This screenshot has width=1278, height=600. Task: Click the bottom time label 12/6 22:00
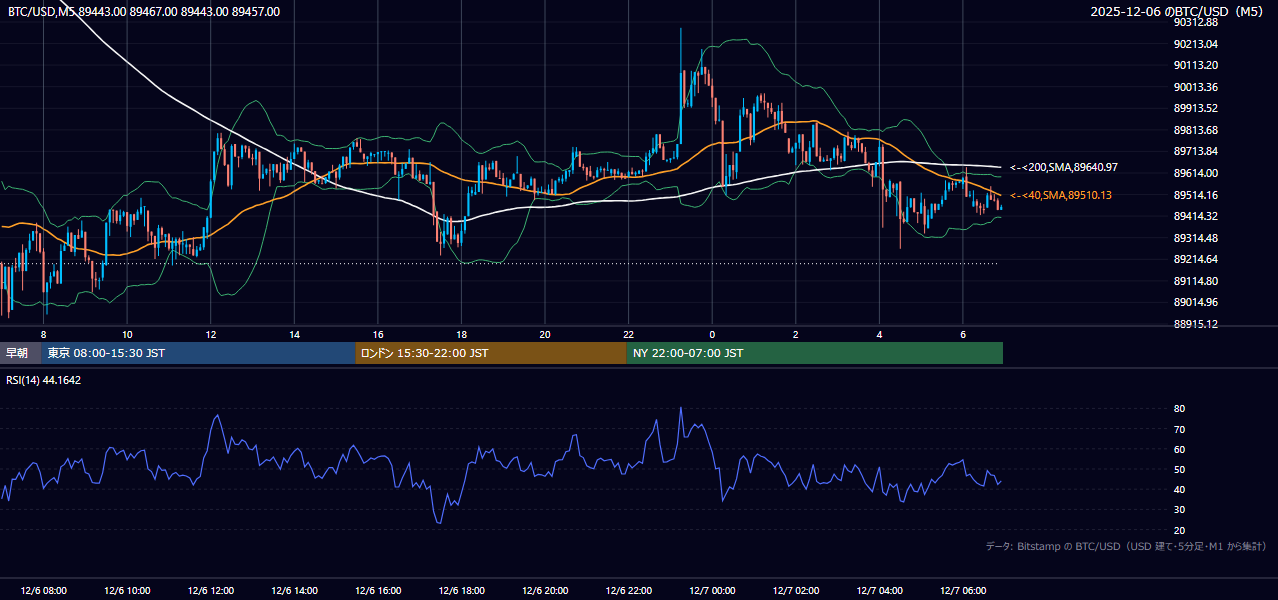pos(629,591)
